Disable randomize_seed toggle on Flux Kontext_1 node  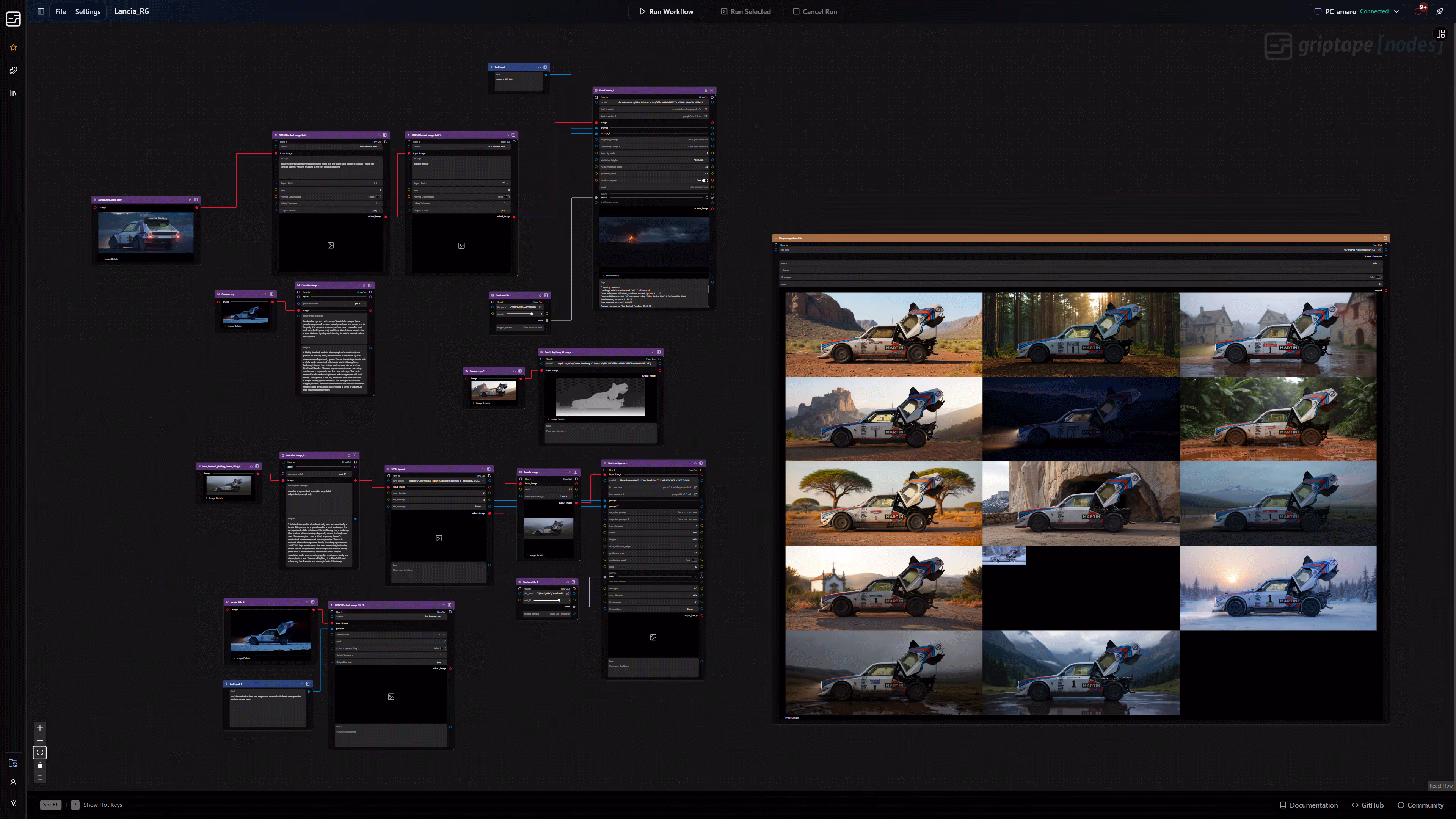(705, 180)
